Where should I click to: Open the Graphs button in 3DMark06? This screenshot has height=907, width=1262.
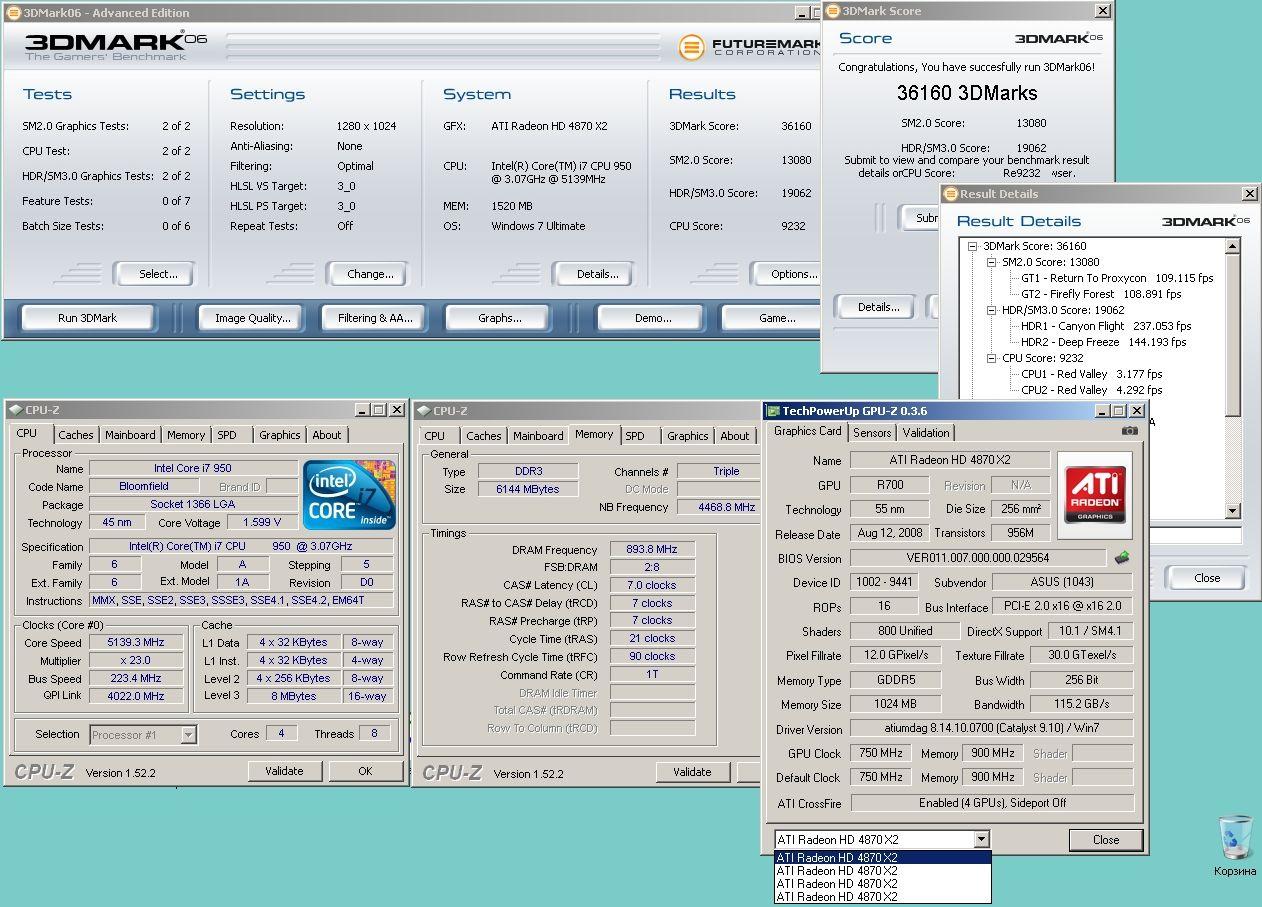[499, 318]
